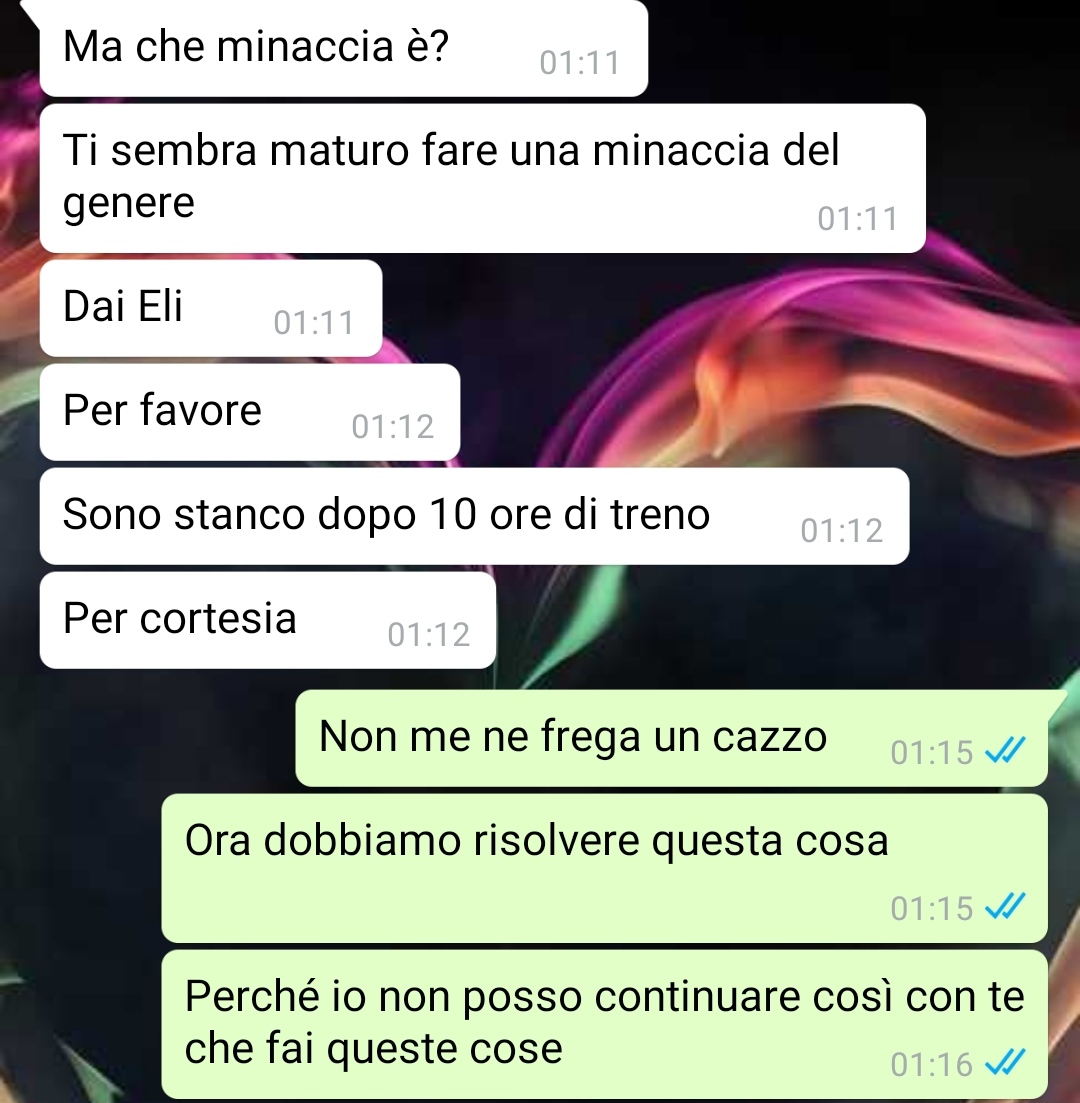Image resolution: width=1080 pixels, height=1103 pixels.
Task: Select the 'Sono stanco dopo 10 ore di treno' message
Action: (474, 516)
